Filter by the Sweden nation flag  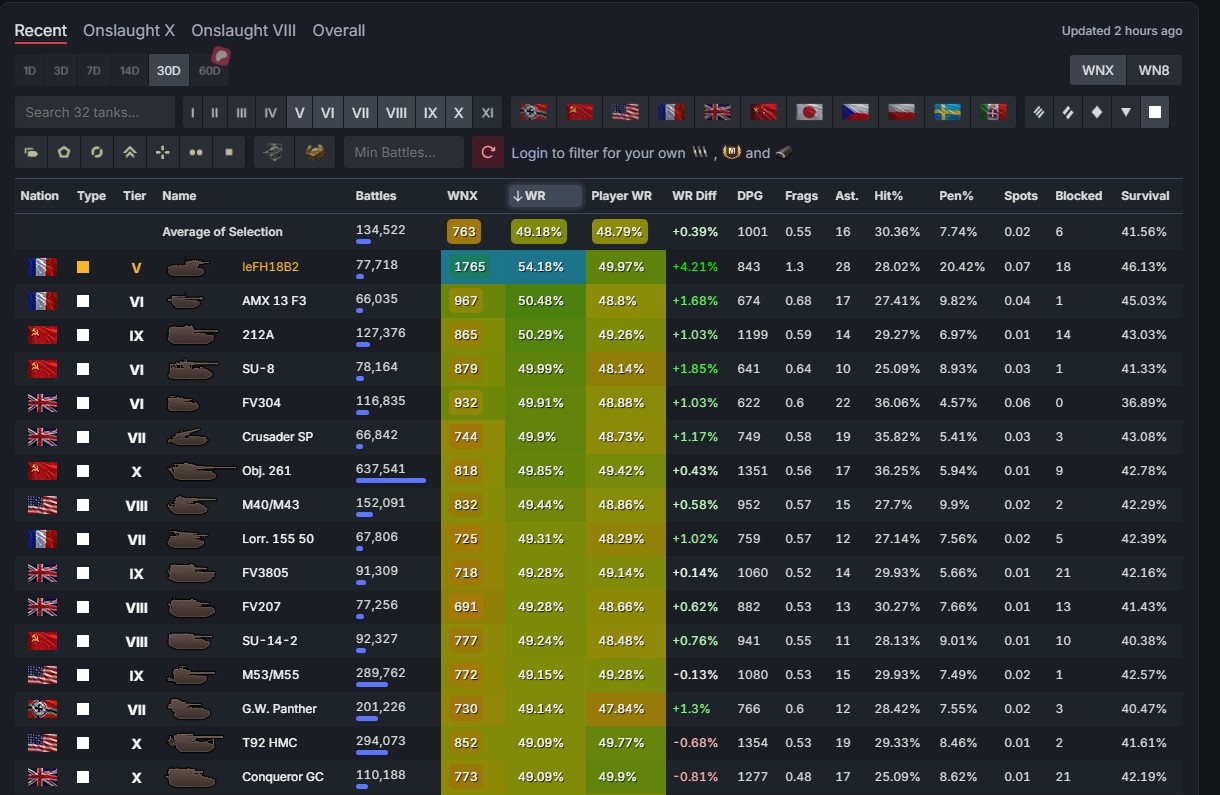coord(948,112)
